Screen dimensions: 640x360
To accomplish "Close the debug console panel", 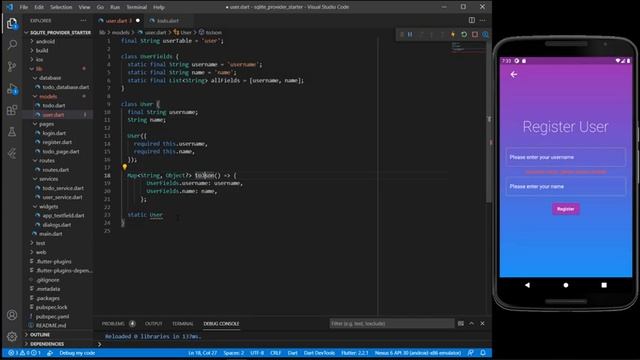I will pos(482,323).
